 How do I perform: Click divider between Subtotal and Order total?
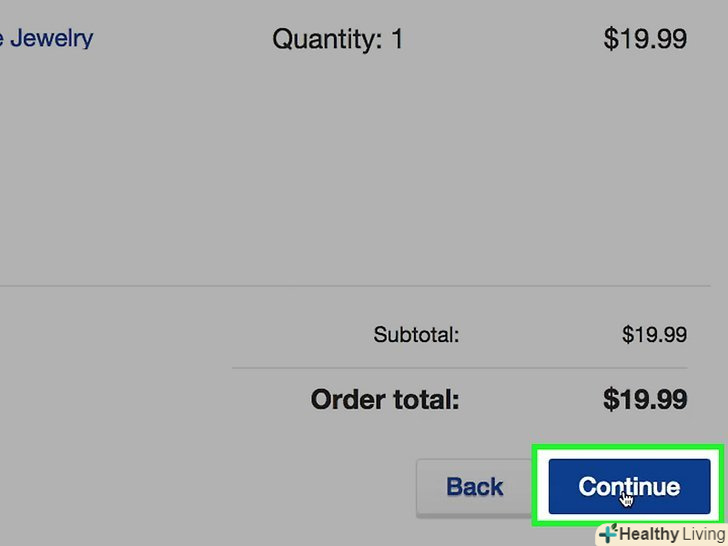tap(460, 368)
